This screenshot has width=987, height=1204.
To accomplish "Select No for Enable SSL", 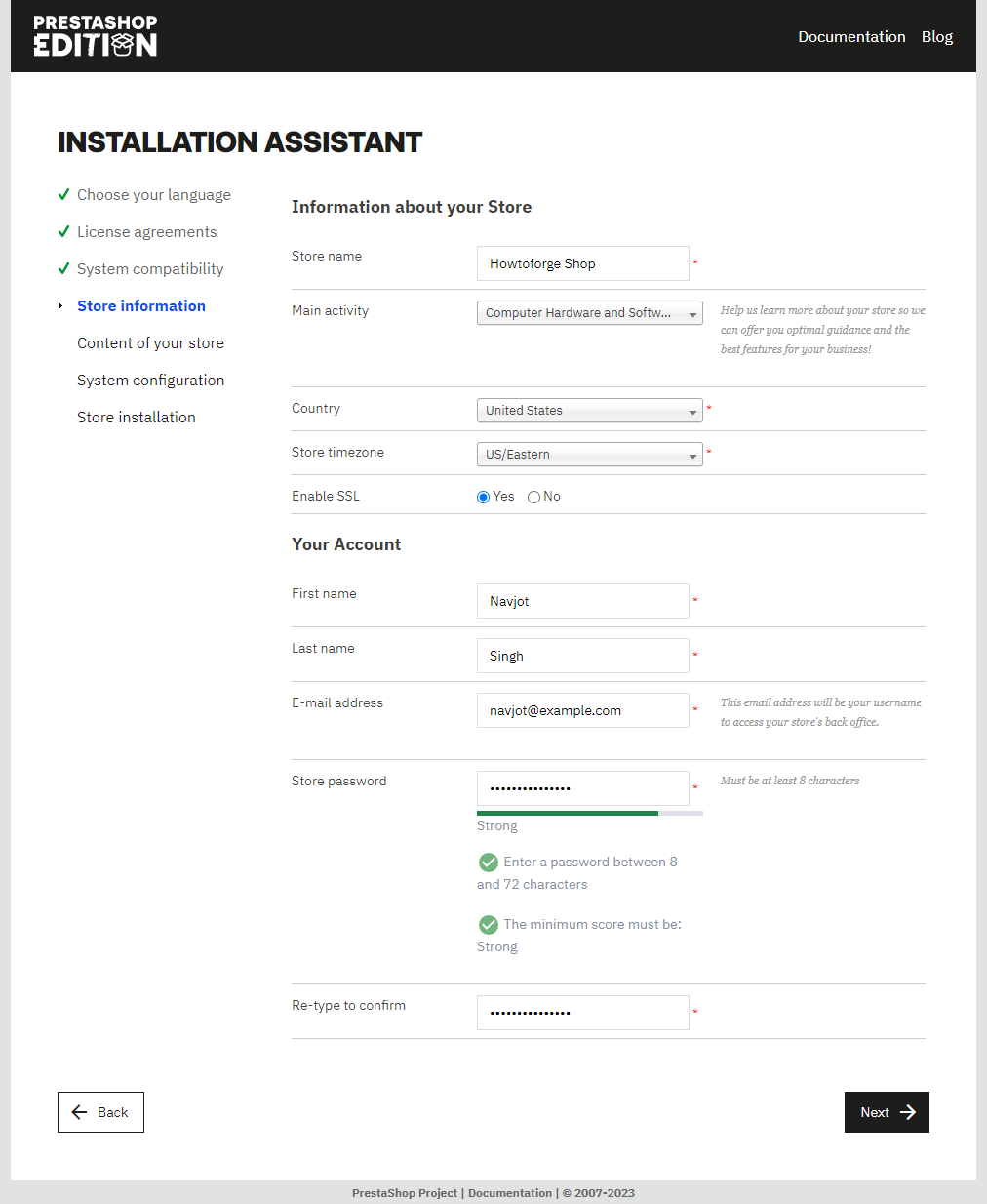I will 533,497.
